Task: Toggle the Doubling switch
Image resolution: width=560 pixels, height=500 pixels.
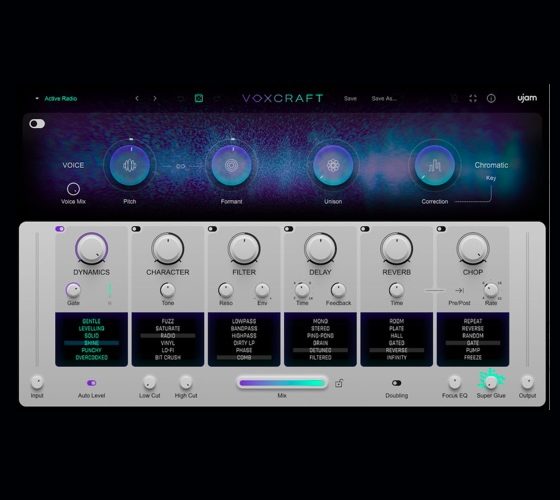Action: (x=396, y=383)
